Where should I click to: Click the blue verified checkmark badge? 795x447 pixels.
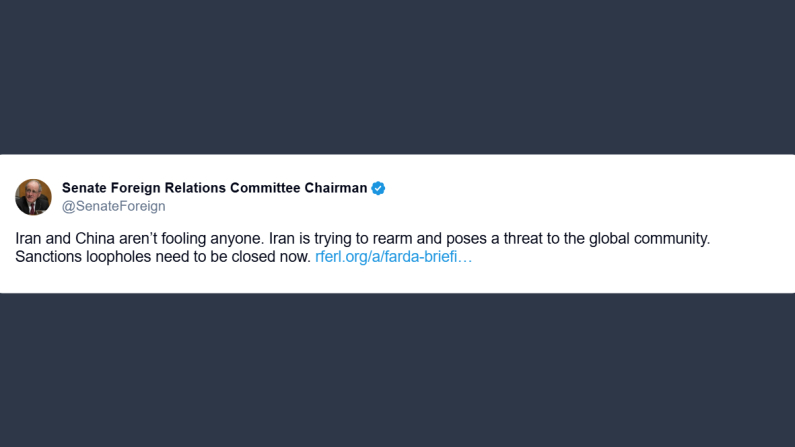[x=379, y=188]
